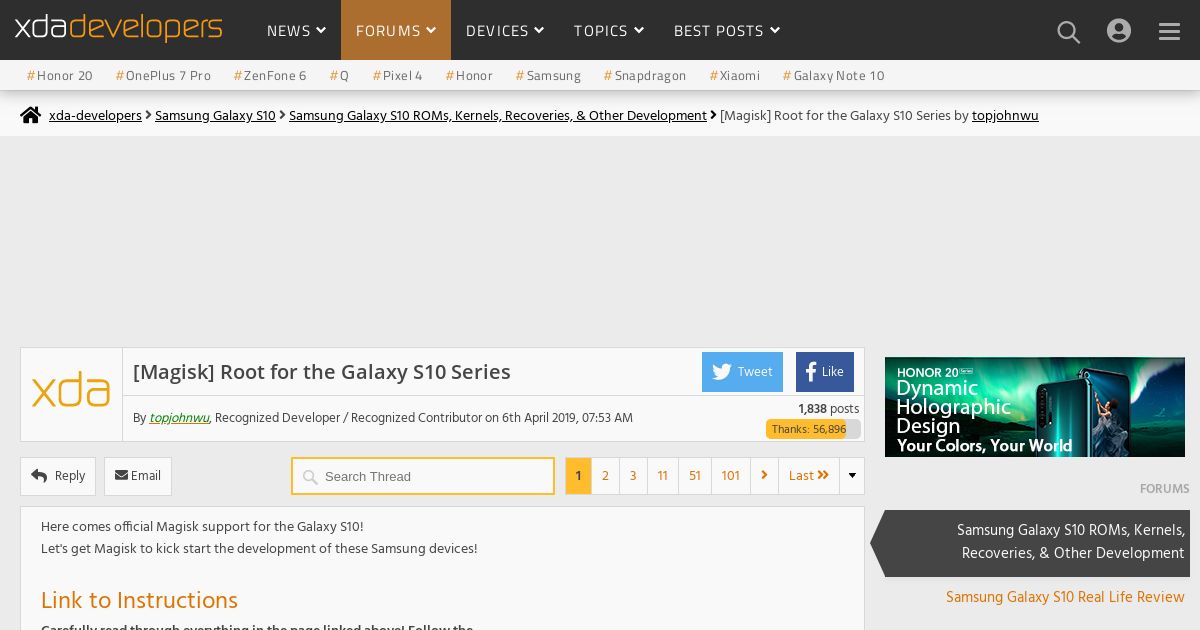The width and height of the screenshot is (1200, 630).
Task: Go to page 2 of thread
Action: point(605,476)
